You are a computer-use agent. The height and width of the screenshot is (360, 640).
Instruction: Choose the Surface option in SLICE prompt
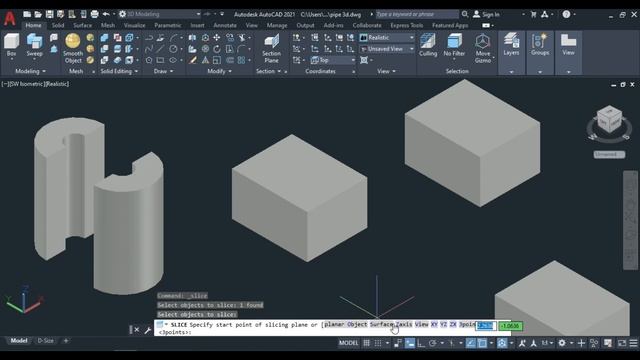pos(382,324)
